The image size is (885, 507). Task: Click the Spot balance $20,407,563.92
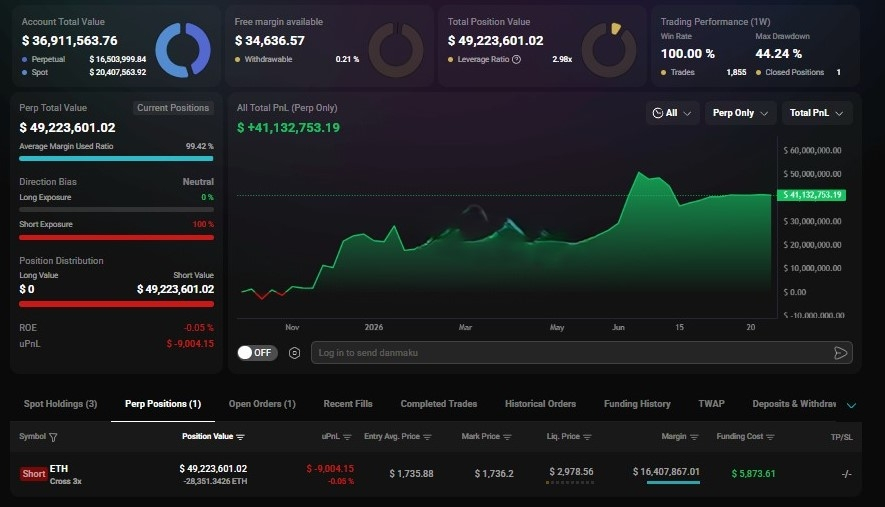(x=117, y=72)
